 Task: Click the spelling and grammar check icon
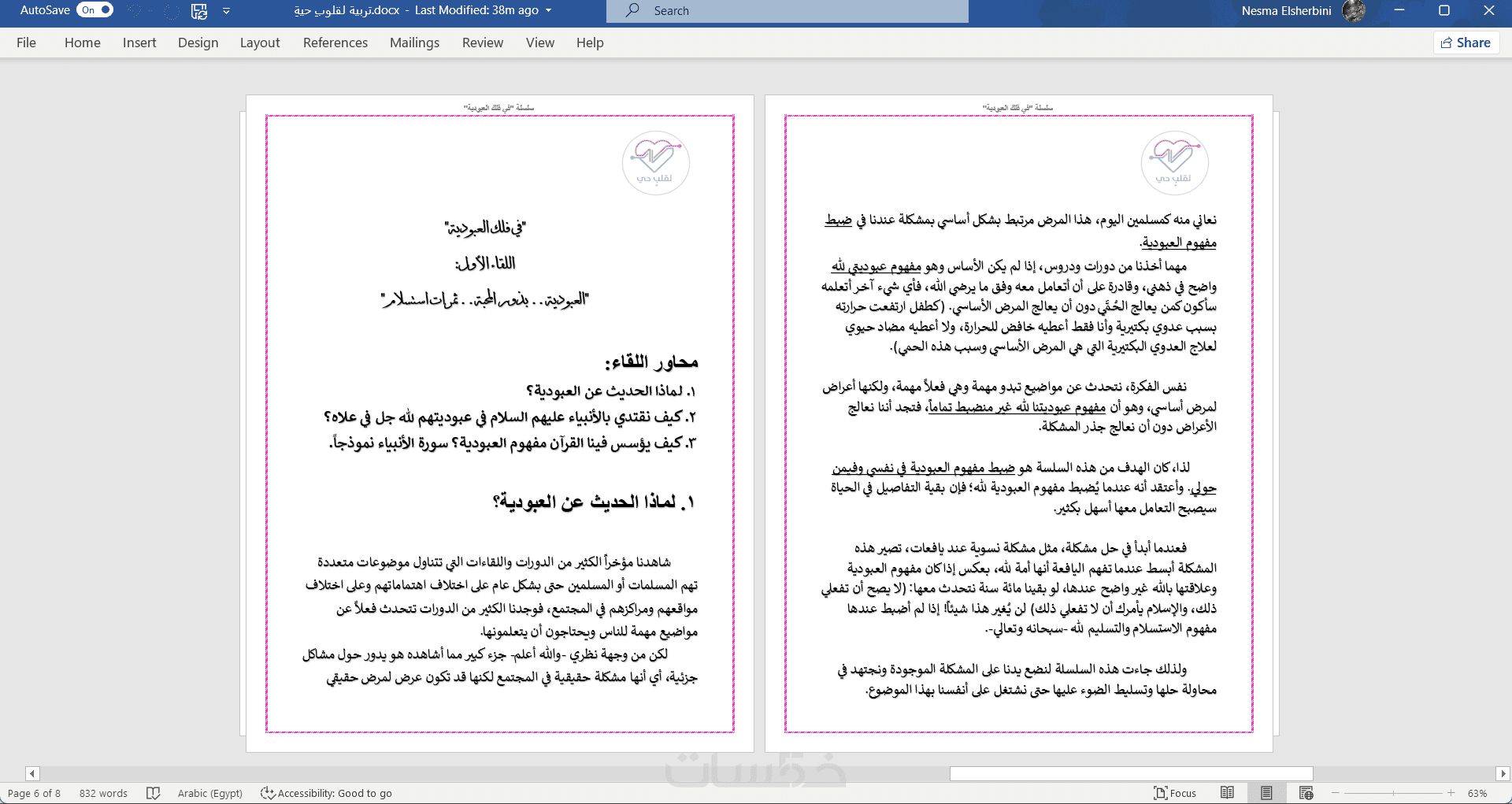(154, 793)
